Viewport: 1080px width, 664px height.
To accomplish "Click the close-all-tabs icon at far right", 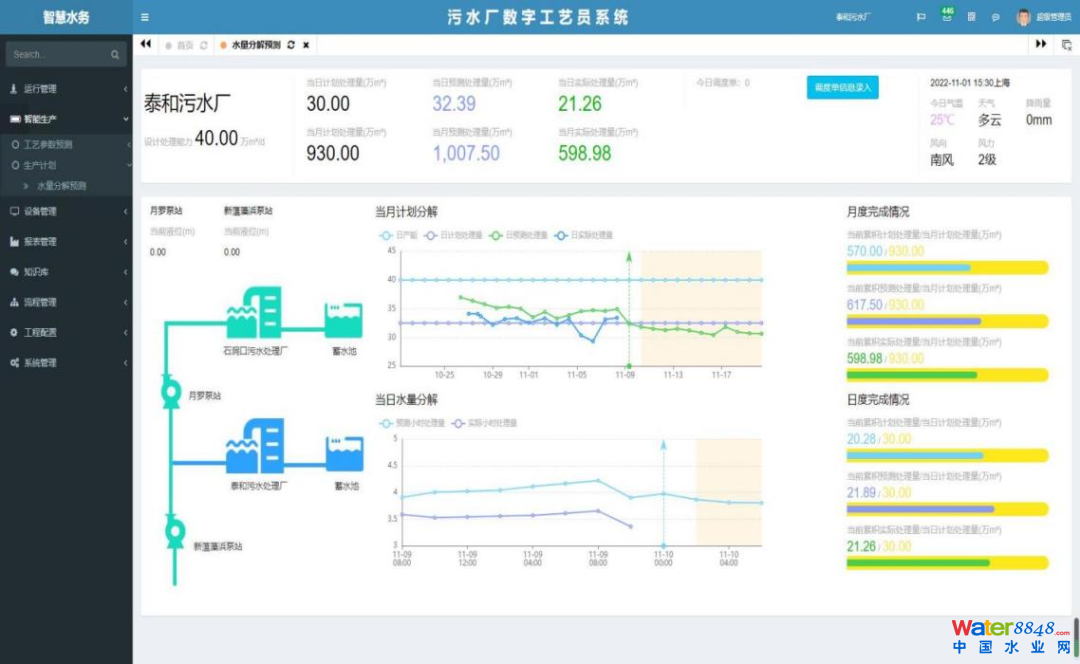I will click(1067, 45).
